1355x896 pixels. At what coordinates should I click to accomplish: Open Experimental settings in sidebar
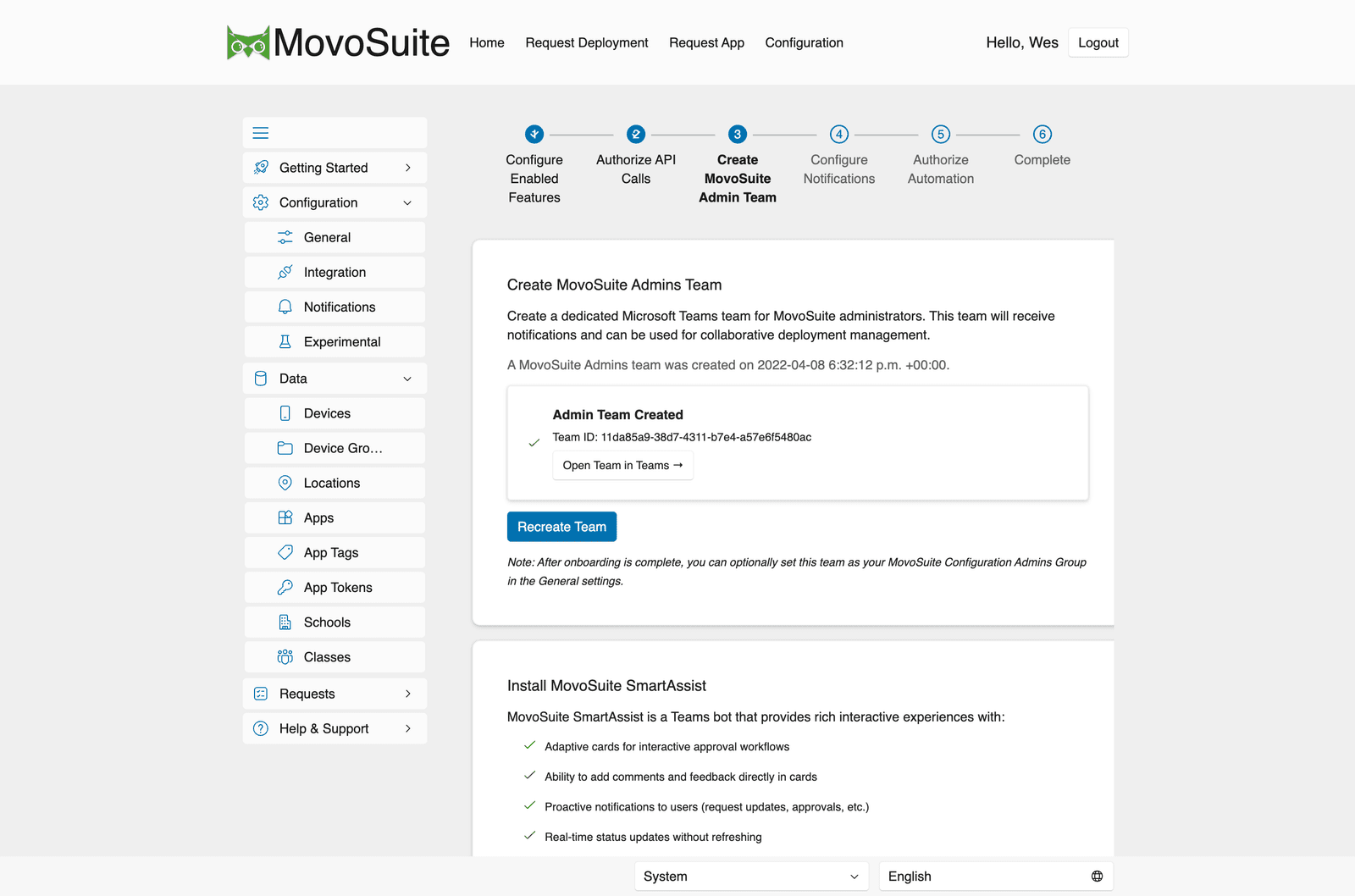pyautogui.click(x=335, y=341)
